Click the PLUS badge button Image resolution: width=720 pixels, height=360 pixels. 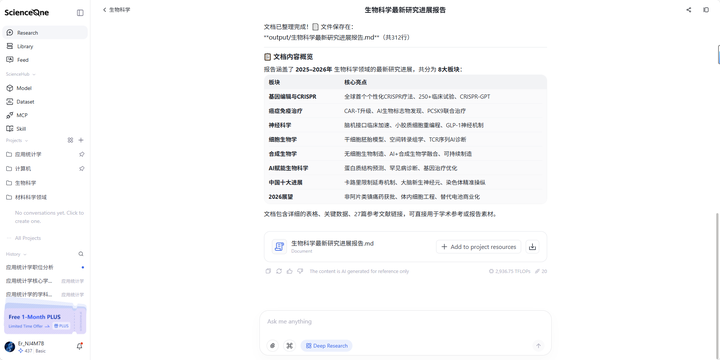pos(61,326)
